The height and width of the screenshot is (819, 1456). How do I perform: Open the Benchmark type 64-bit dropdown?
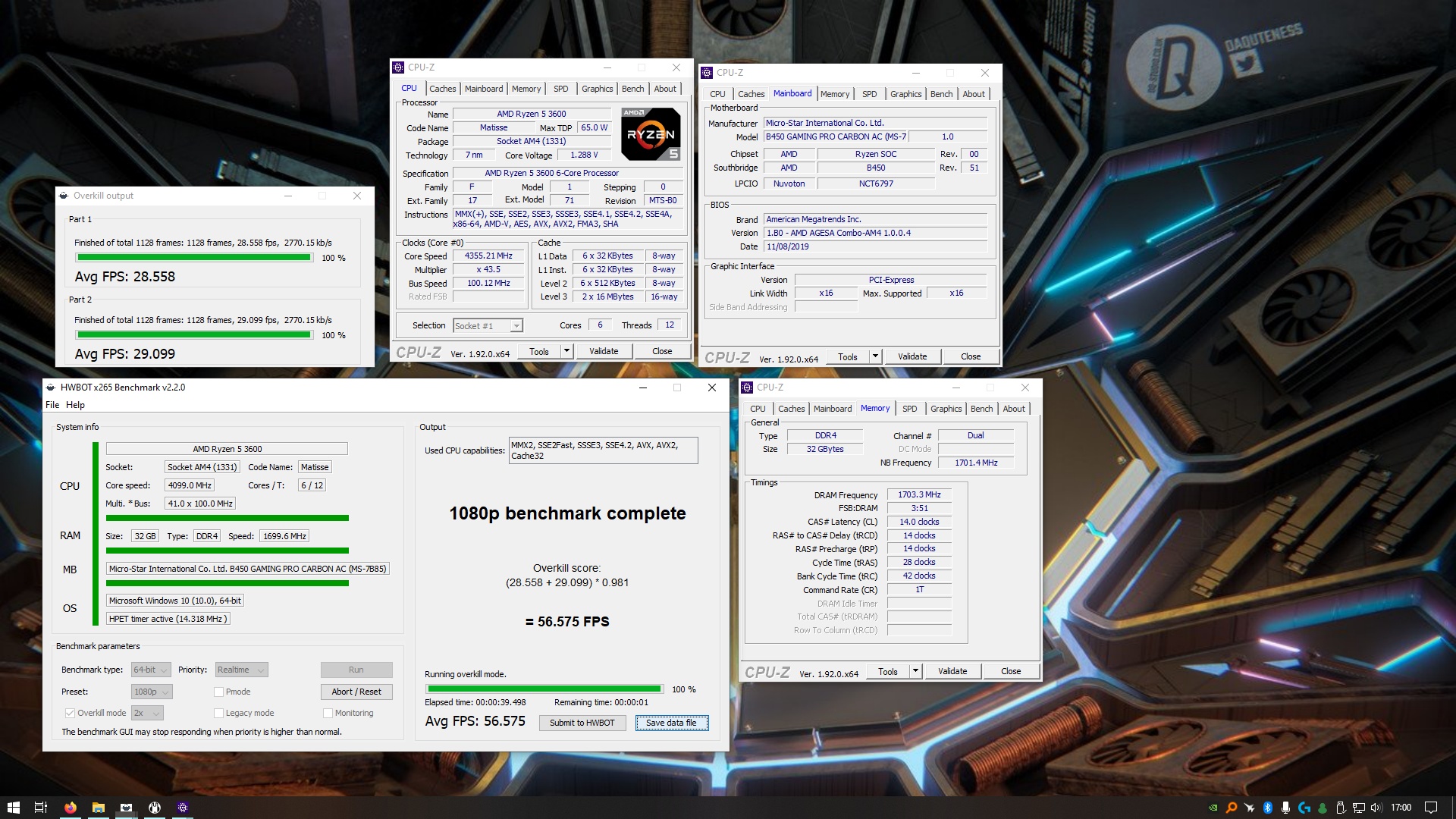(x=151, y=670)
